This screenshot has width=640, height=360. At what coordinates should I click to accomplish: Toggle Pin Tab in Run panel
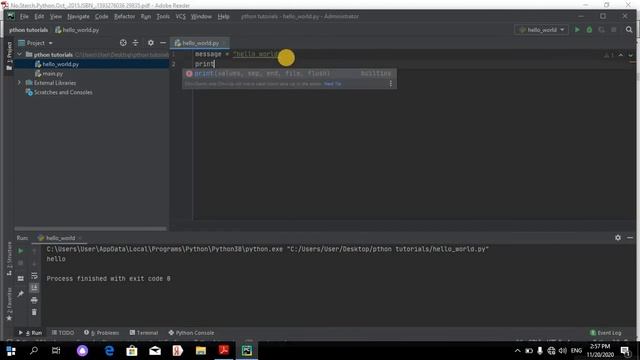[20, 293]
